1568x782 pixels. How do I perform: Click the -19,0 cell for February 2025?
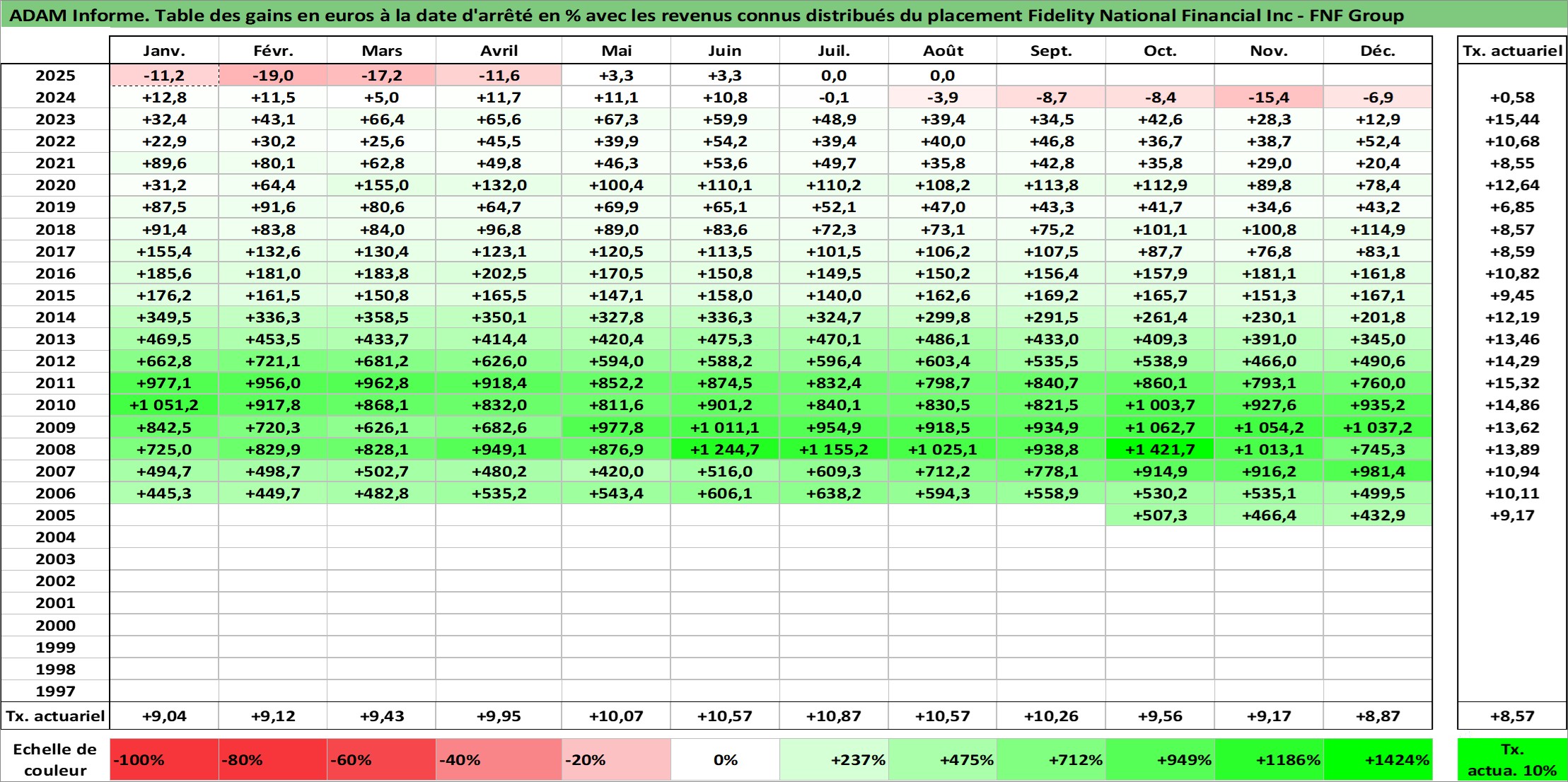tap(273, 76)
